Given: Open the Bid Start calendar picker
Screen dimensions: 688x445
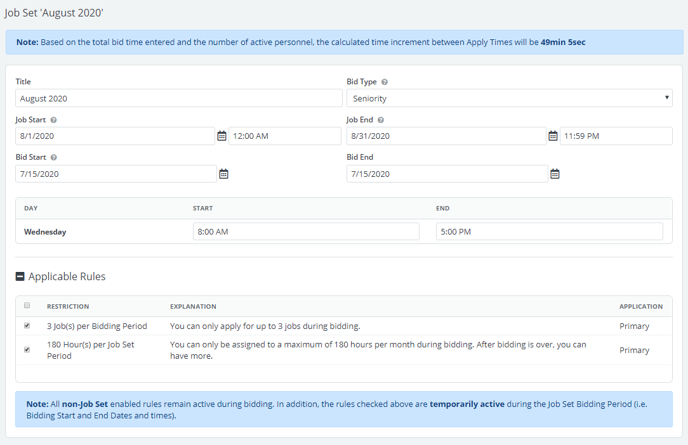Looking at the screenshot, I should coord(224,174).
